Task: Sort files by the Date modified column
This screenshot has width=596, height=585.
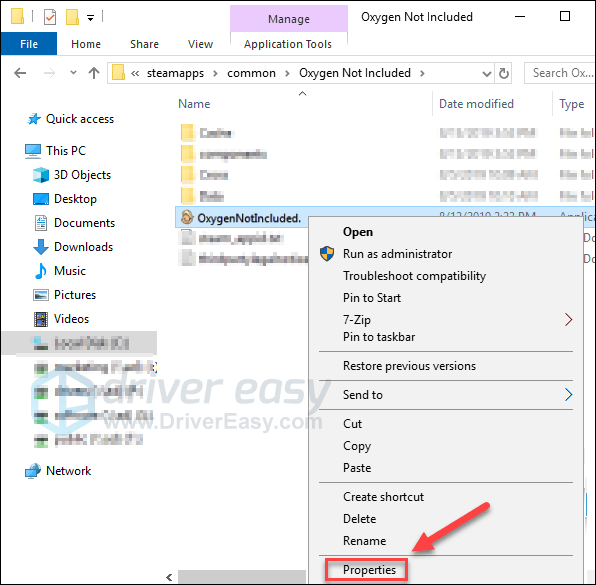Action: click(x=476, y=104)
